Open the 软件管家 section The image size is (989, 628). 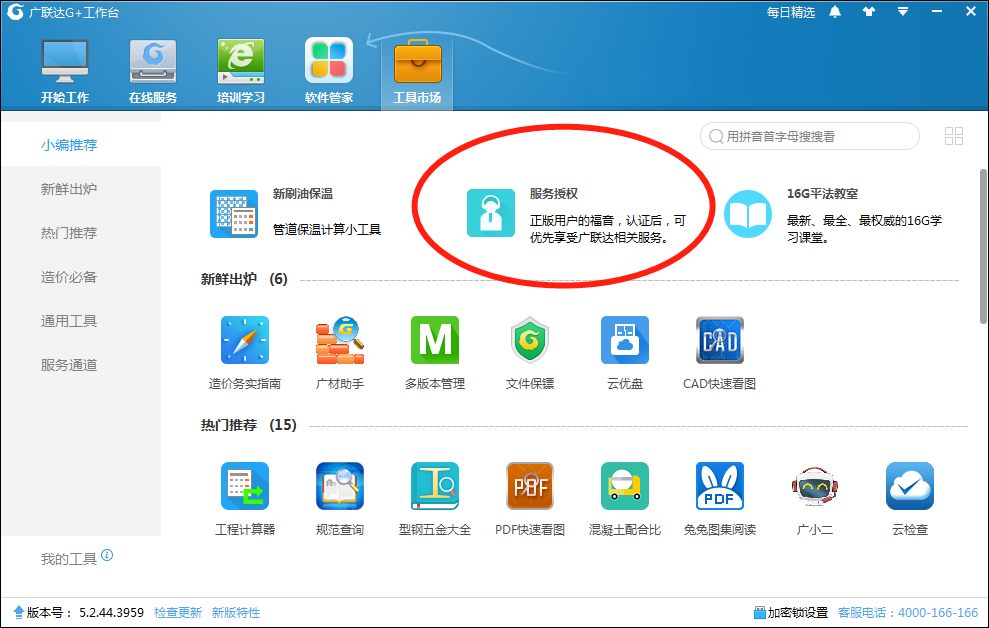pyautogui.click(x=329, y=71)
